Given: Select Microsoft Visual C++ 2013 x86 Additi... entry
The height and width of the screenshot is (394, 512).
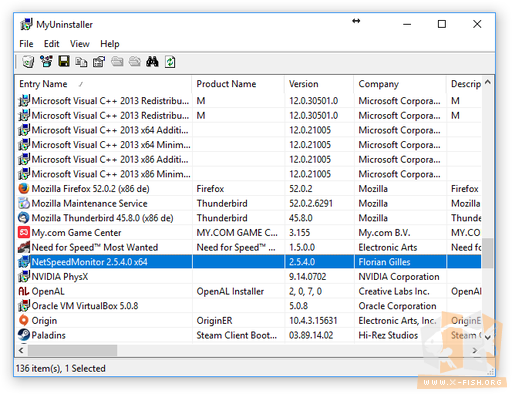Looking at the screenshot, I should pos(110,159).
